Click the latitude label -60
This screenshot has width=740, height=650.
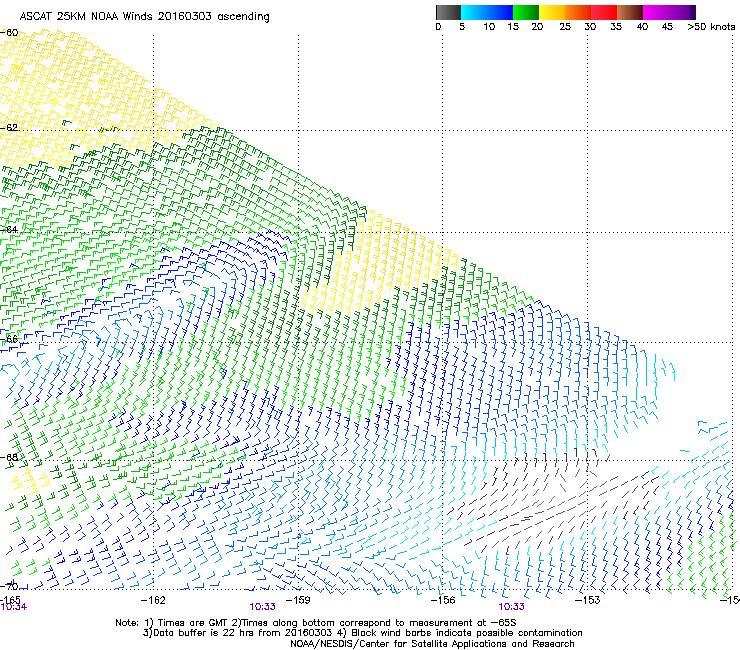[x=9, y=33]
